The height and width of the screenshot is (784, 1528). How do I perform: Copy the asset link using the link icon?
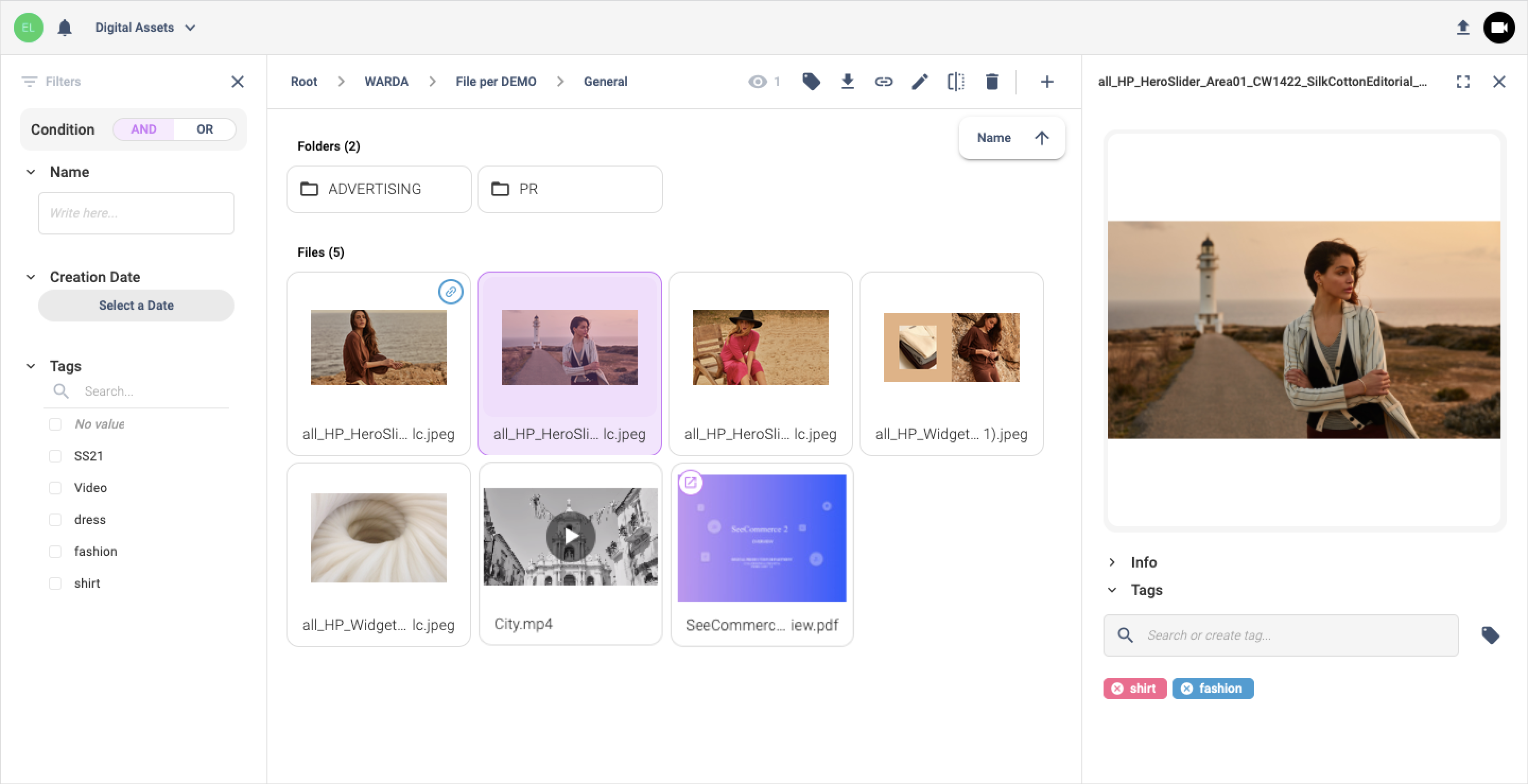click(x=883, y=82)
